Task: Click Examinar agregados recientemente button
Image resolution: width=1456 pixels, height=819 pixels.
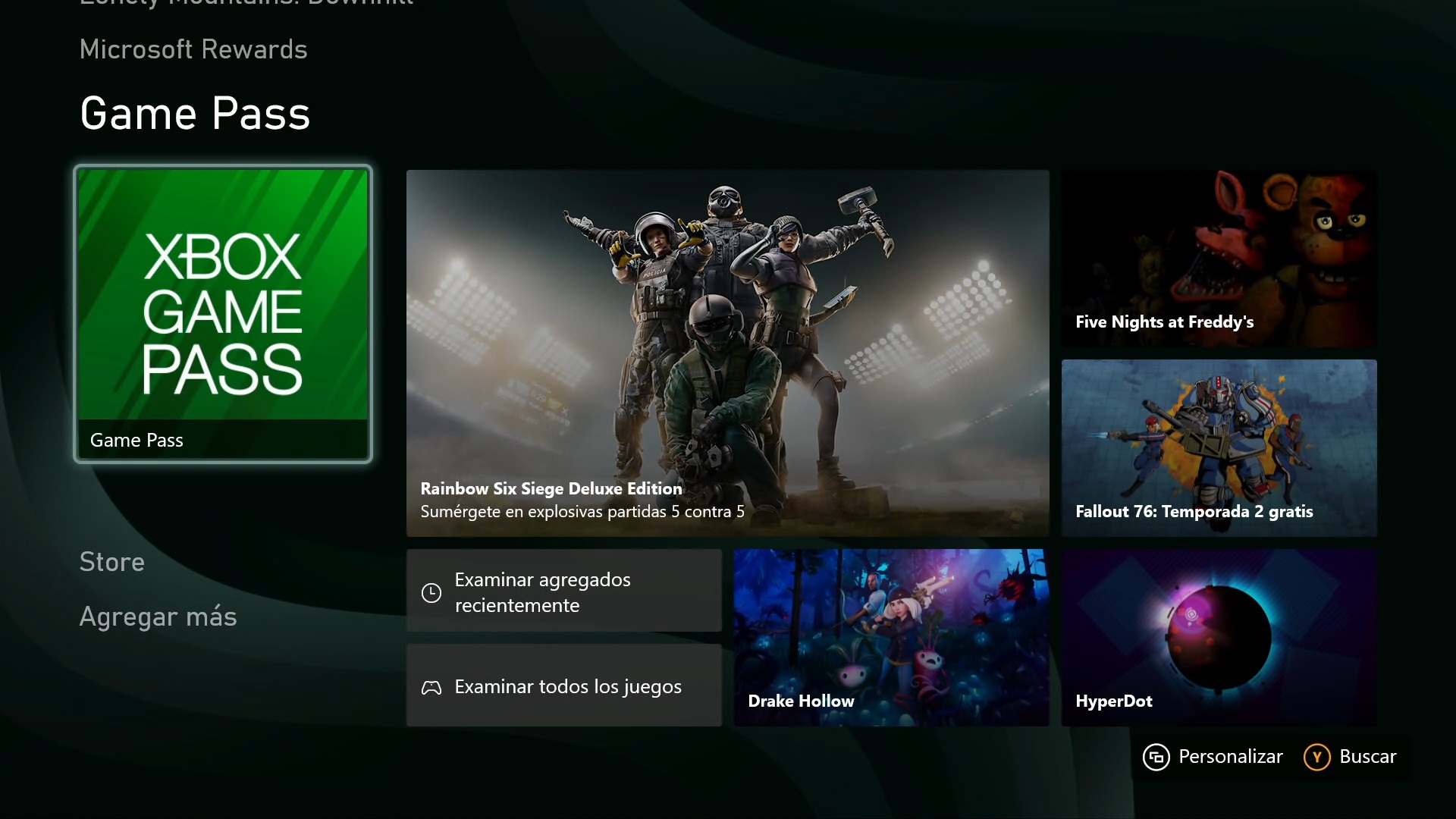Action: pos(563,591)
